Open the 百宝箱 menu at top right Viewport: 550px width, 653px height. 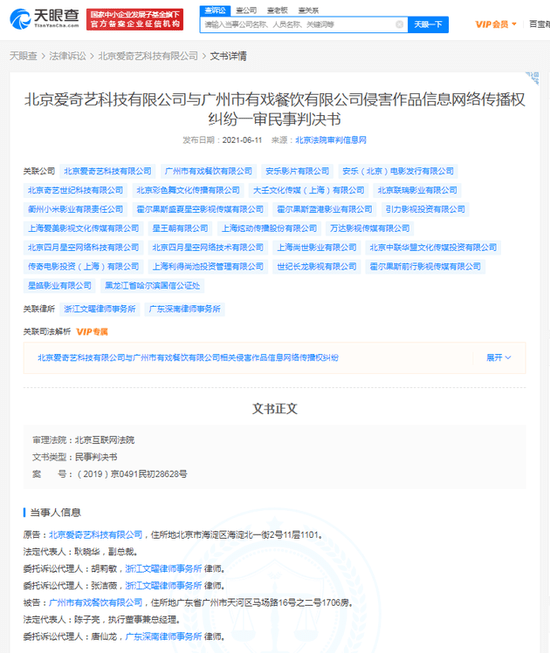(539, 24)
